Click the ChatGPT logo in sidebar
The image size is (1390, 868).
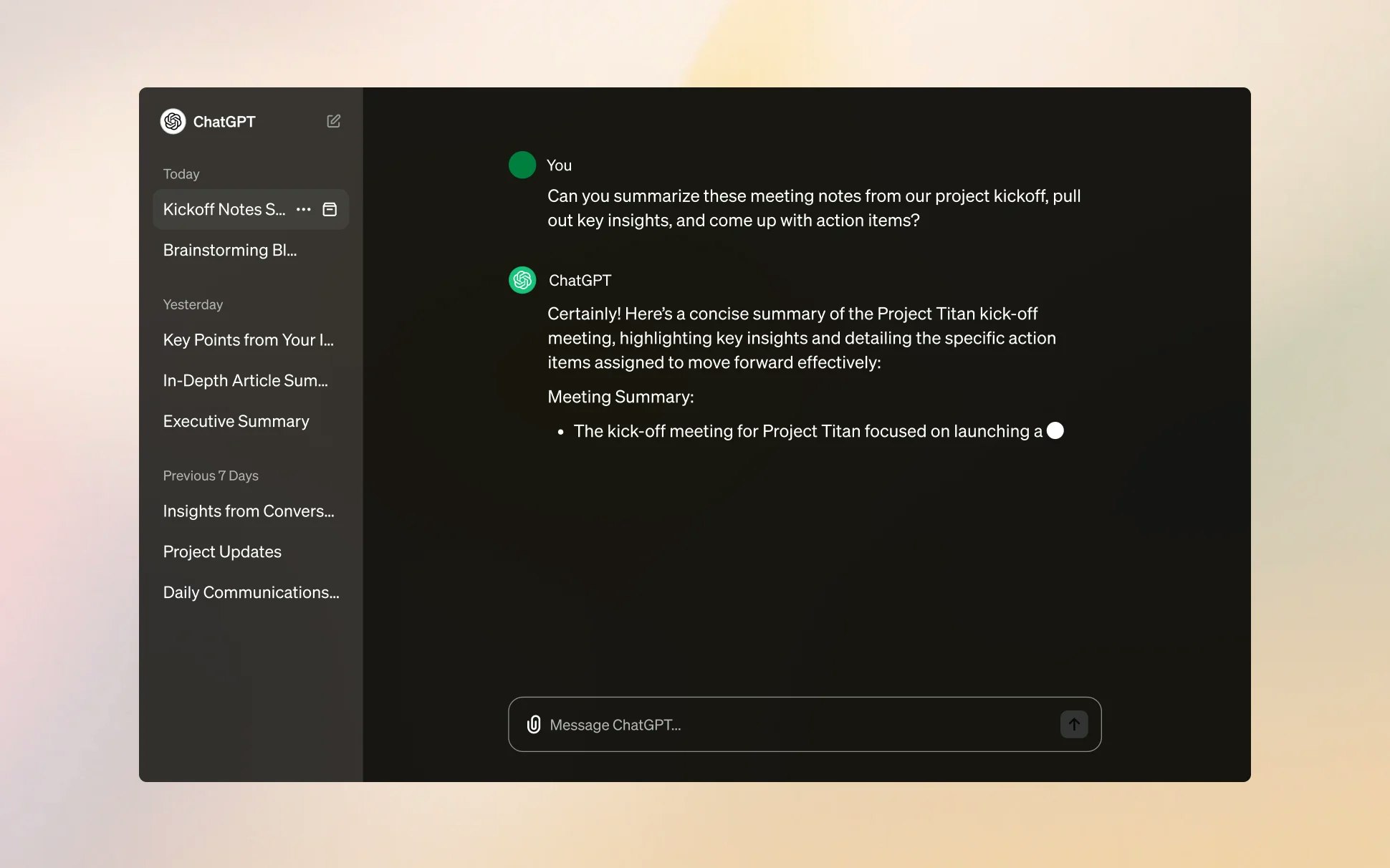(173, 122)
